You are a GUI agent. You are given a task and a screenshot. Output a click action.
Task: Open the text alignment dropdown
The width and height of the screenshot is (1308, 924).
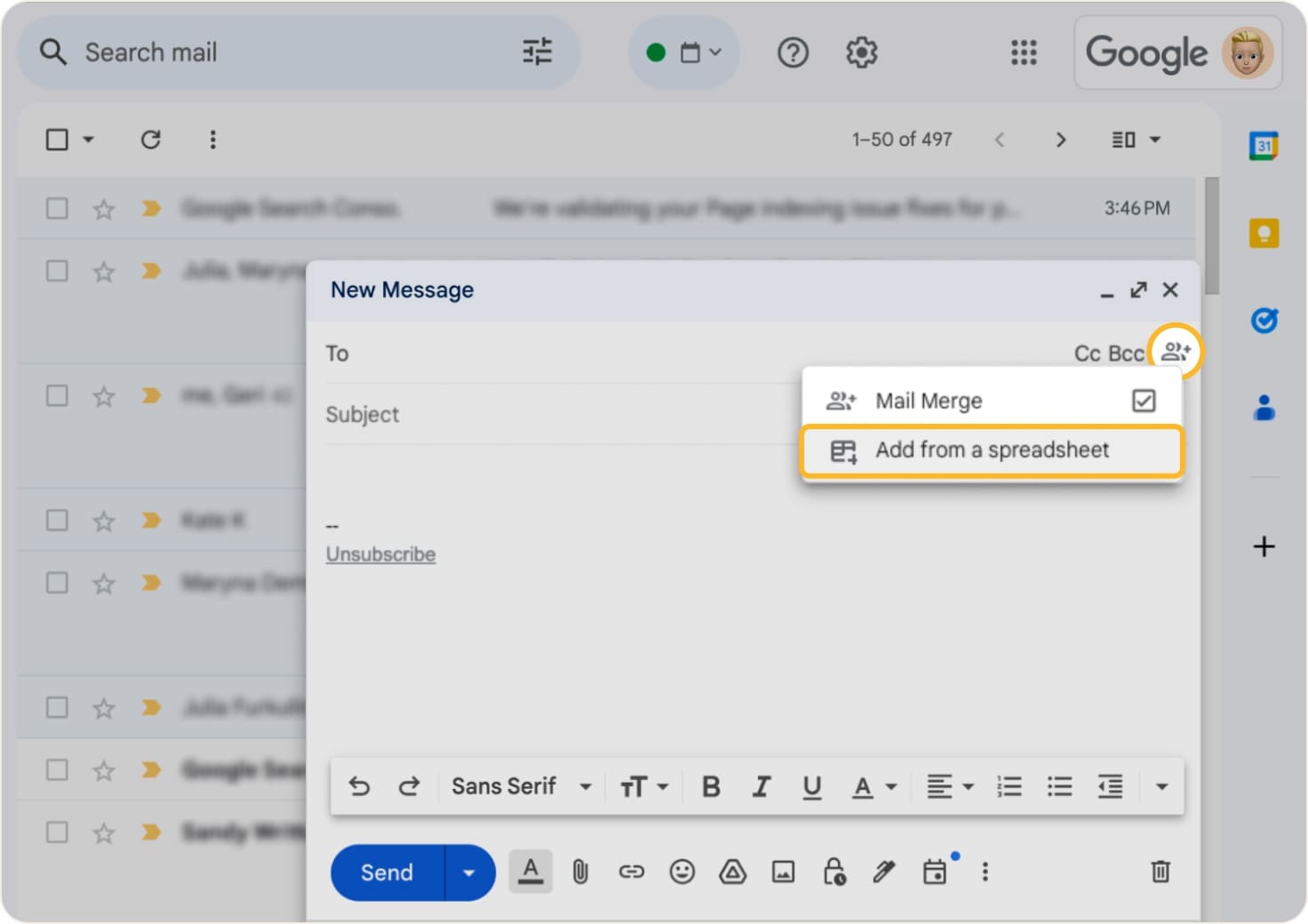pyautogui.click(x=949, y=785)
